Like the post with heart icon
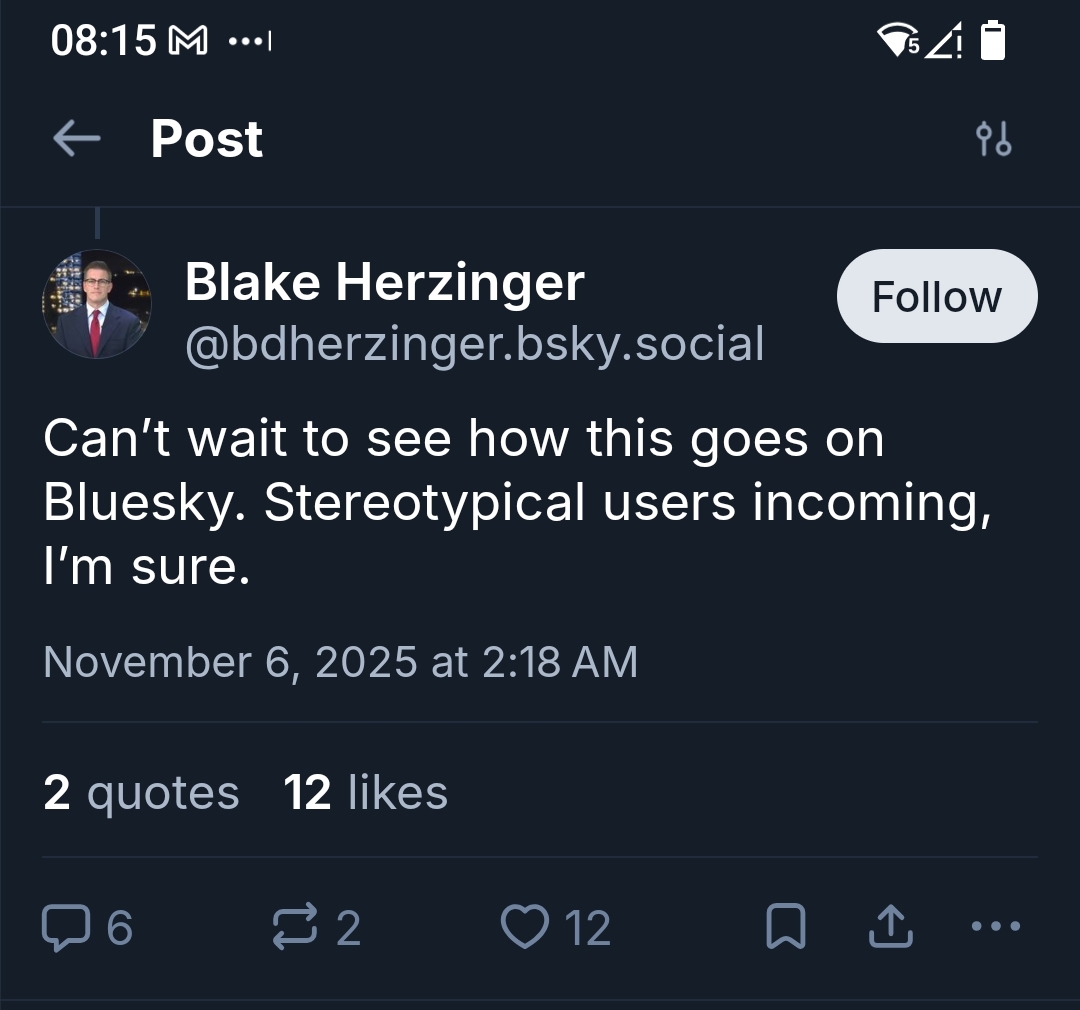This screenshot has width=1080, height=1010. coord(524,927)
